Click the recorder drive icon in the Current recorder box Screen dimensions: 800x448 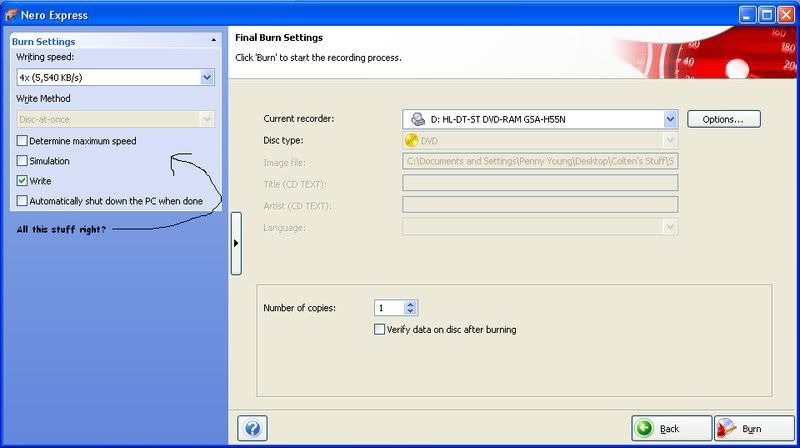coord(418,119)
